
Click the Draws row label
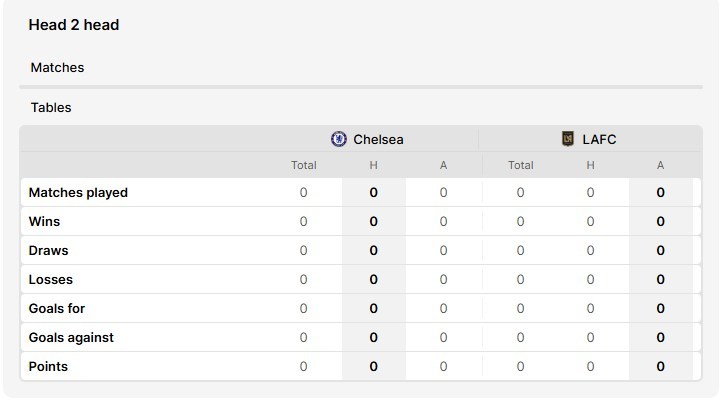point(49,251)
